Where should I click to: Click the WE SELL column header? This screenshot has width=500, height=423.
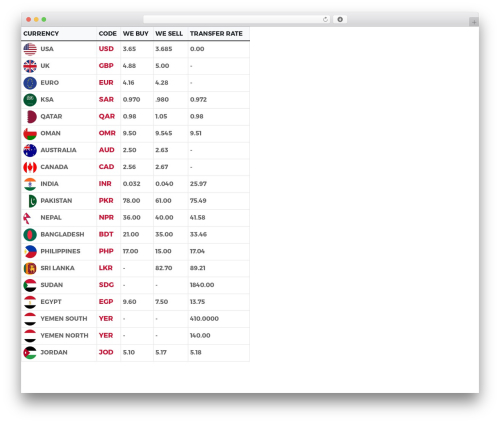pyautogui.click(x=169, y=33)
